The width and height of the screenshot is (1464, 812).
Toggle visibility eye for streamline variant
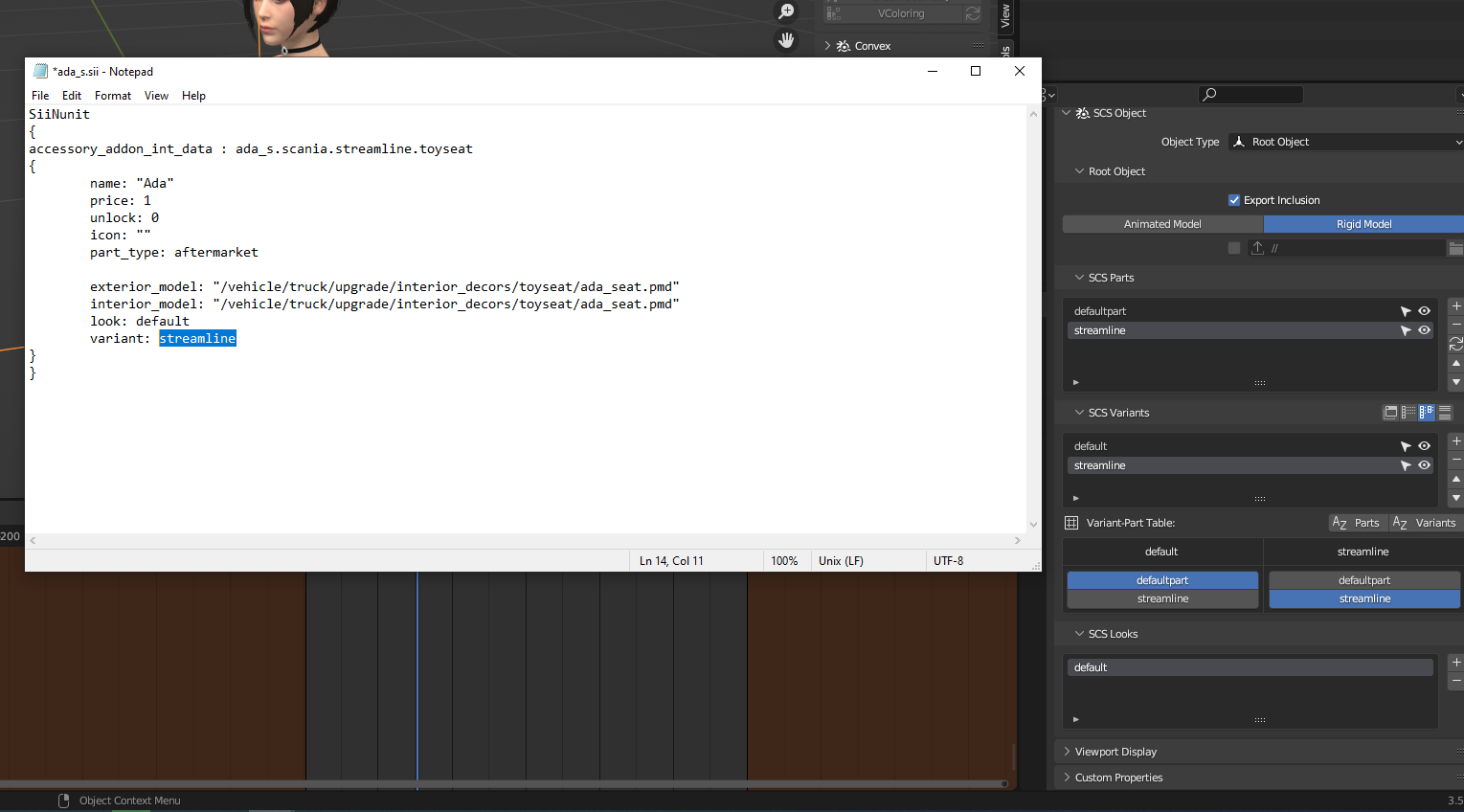pos(1424,465)
